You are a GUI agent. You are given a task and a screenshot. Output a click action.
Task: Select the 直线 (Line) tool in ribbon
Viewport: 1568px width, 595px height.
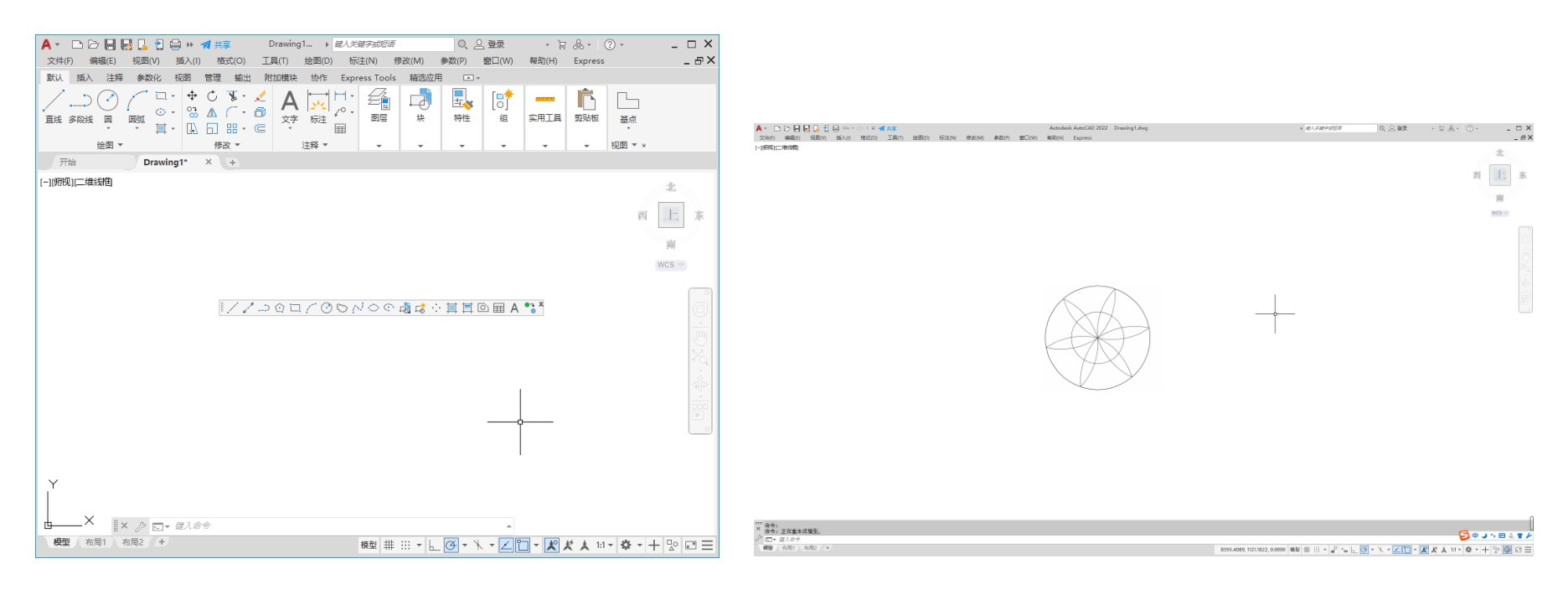(53, 106)
